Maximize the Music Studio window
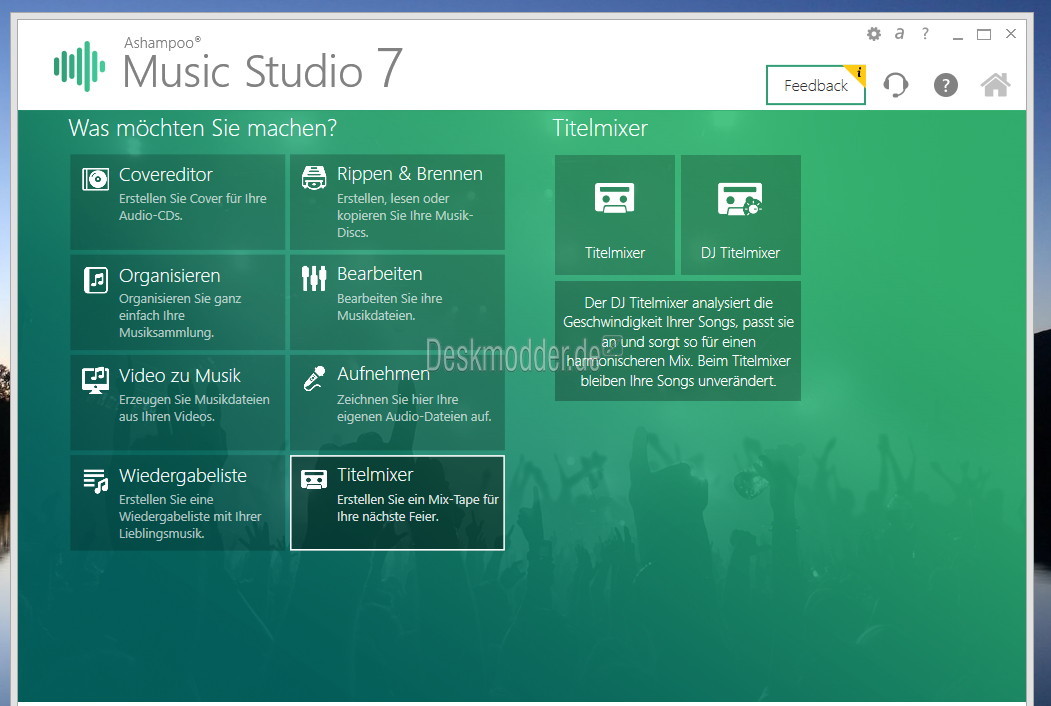Screen dimensions: 1051x706 pos(984,34)
